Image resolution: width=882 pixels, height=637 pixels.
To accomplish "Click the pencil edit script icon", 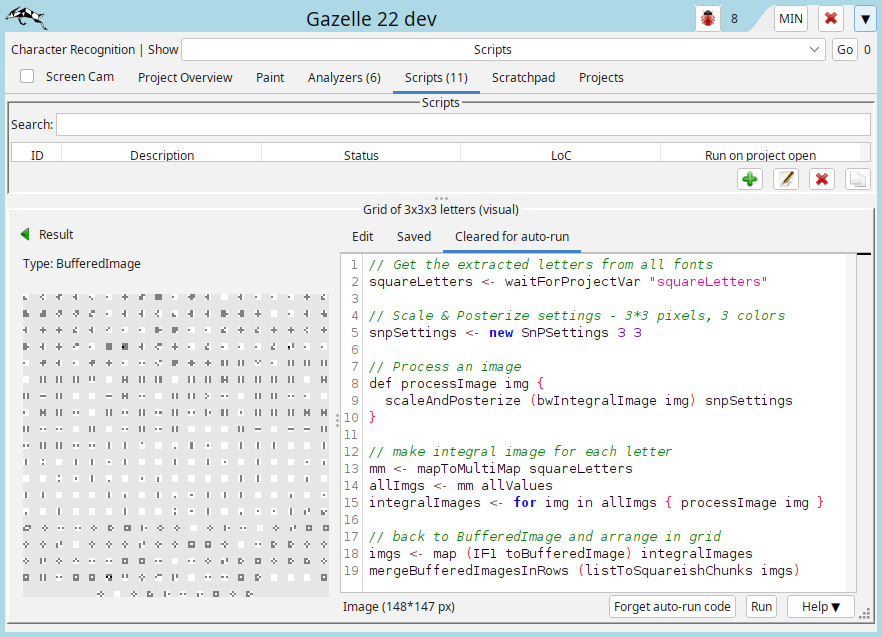I will tap(786, 179).
